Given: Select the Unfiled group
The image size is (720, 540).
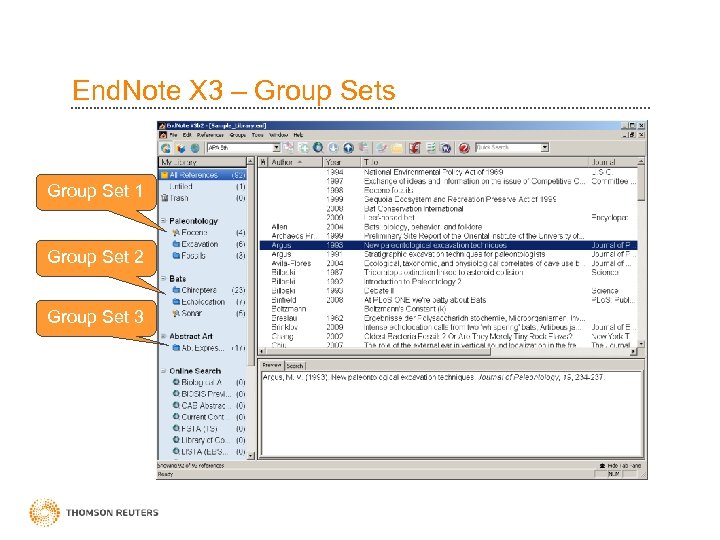Looking at the screenshot, I should click(x=203, y=186).
